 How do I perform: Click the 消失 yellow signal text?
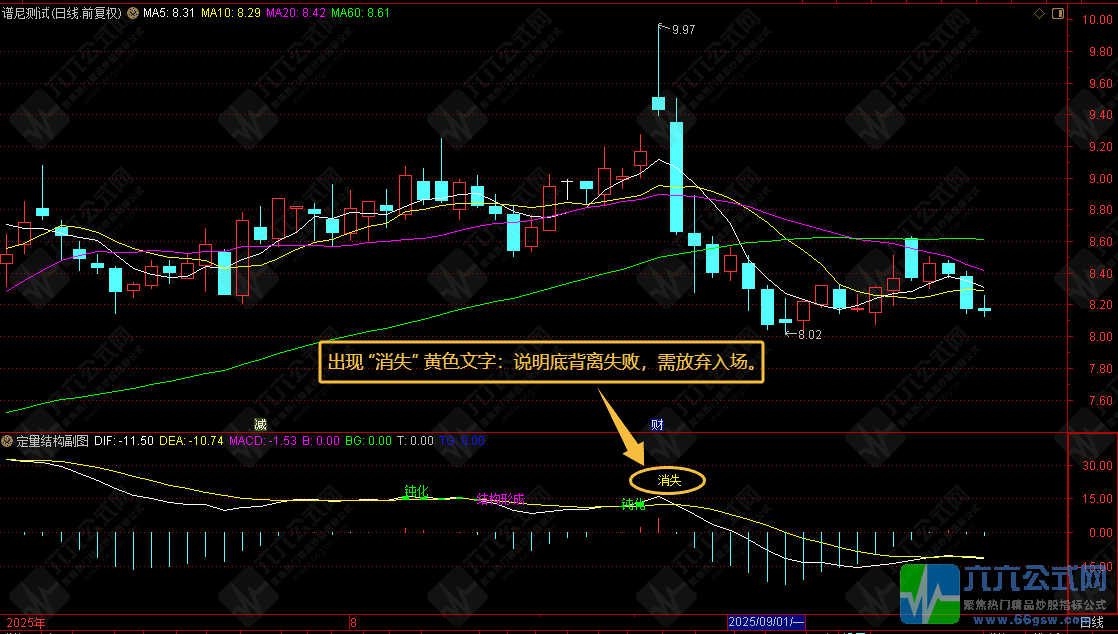(669, 481)
